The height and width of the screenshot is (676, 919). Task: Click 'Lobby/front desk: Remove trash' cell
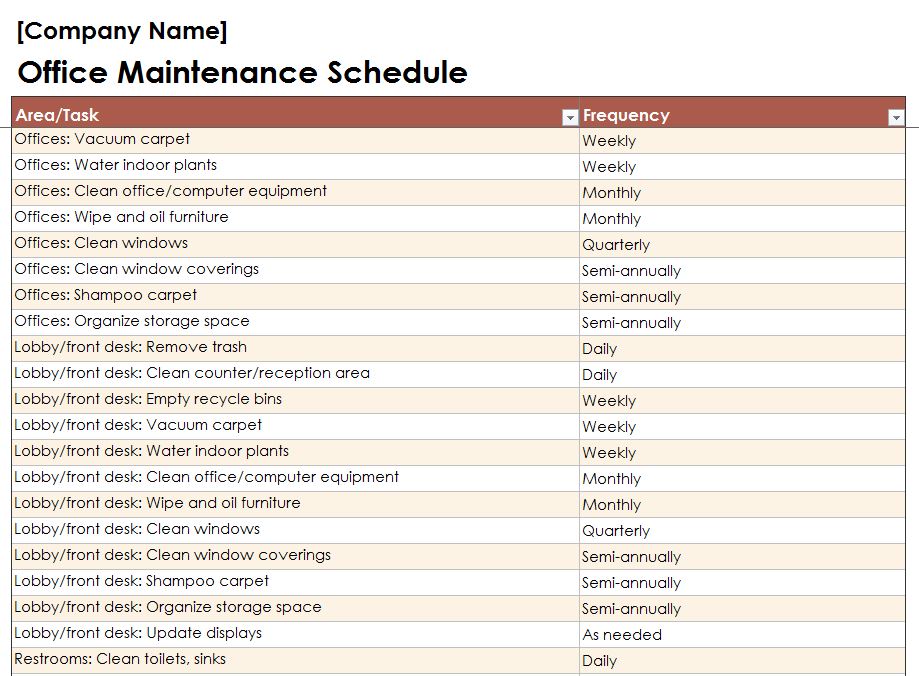point(295,348)
